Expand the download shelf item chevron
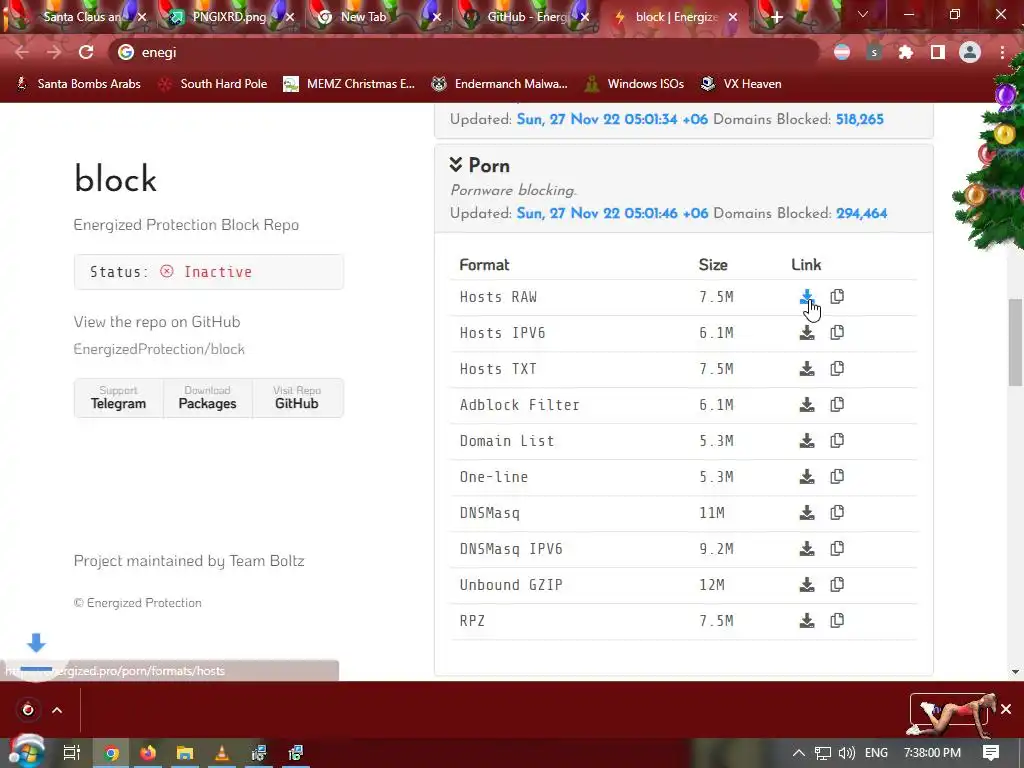This screenshot has width=1024, height=768. click(57, 710)
